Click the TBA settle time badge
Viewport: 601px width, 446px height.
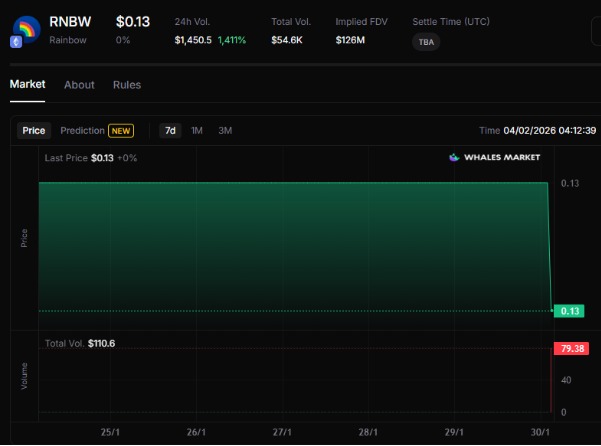[426, 42]
